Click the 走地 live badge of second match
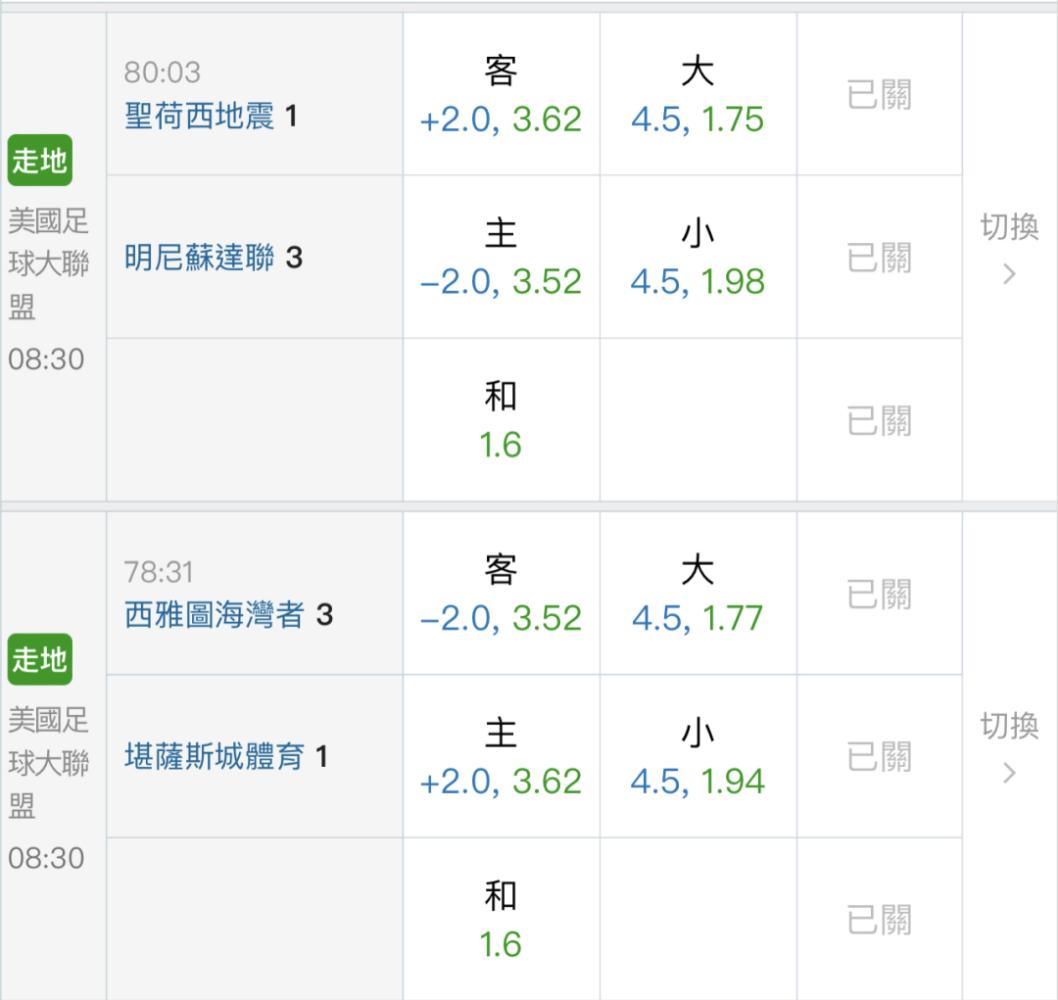Image resolution: width=1058 pixels, height=1000 pixels. point(40,659)
